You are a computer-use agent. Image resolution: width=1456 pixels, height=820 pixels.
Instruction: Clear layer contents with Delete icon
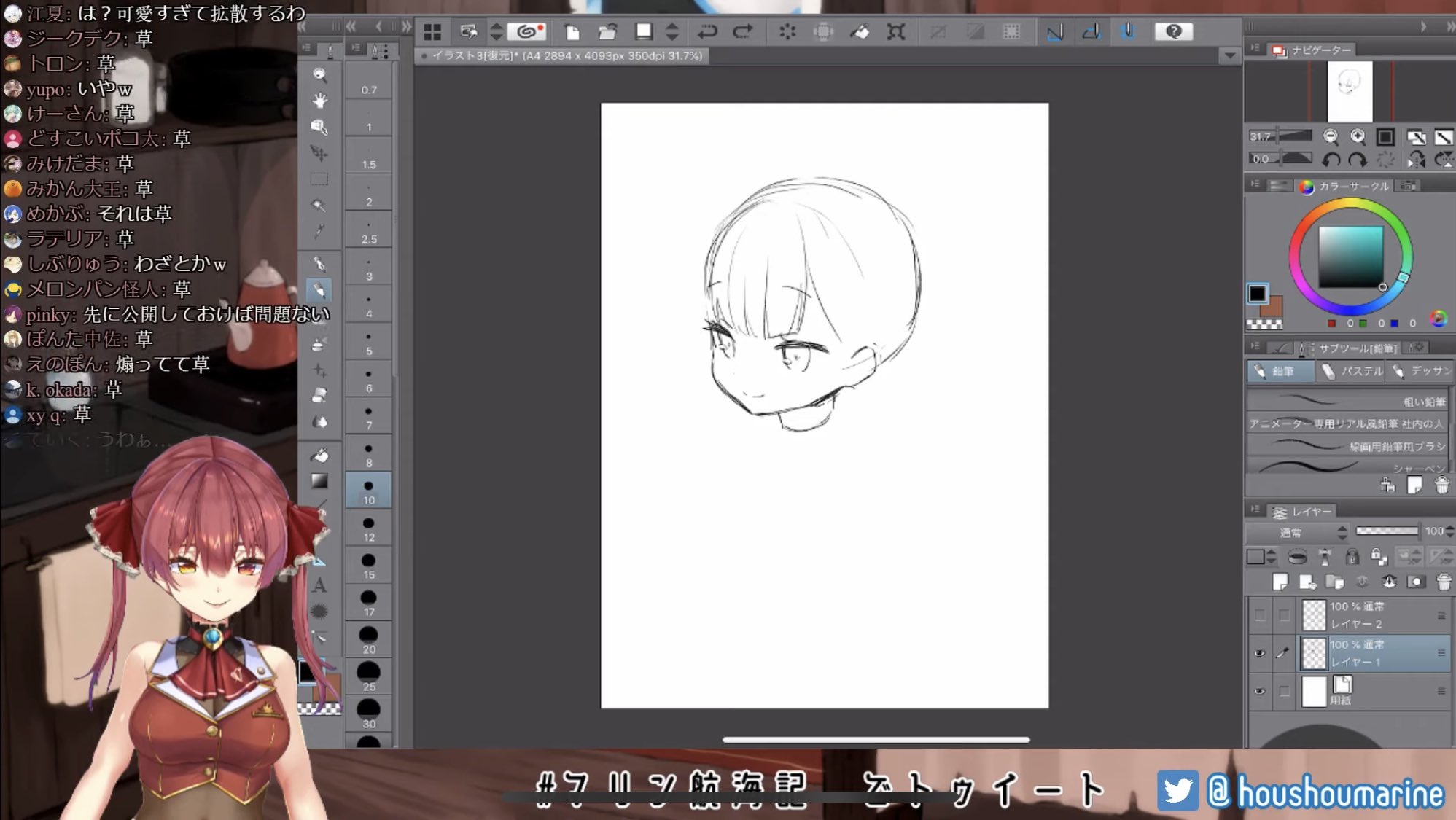[x=787, y=31]
